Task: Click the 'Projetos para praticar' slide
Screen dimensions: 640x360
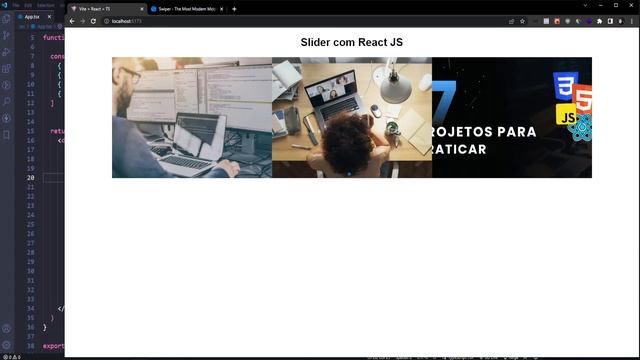Action: point(512,118)
